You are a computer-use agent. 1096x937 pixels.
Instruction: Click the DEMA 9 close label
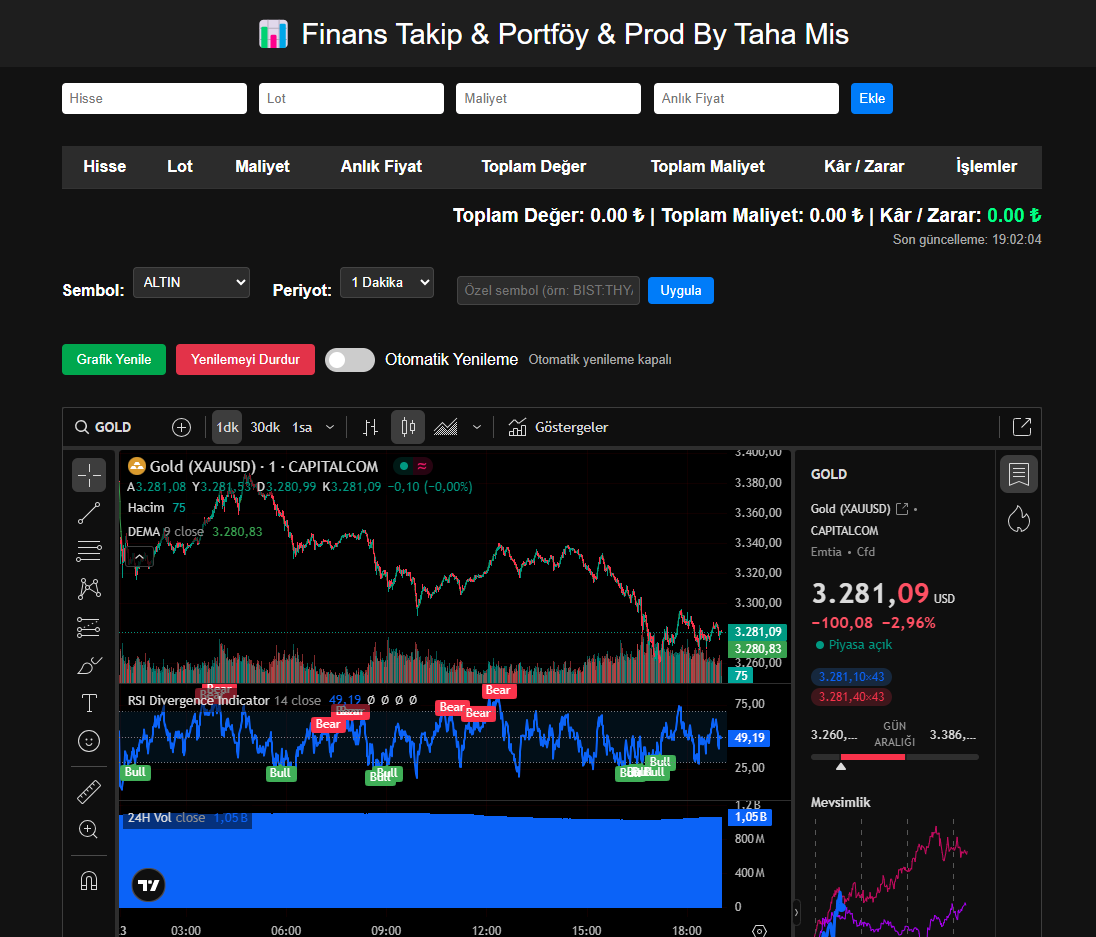(166, 532)
